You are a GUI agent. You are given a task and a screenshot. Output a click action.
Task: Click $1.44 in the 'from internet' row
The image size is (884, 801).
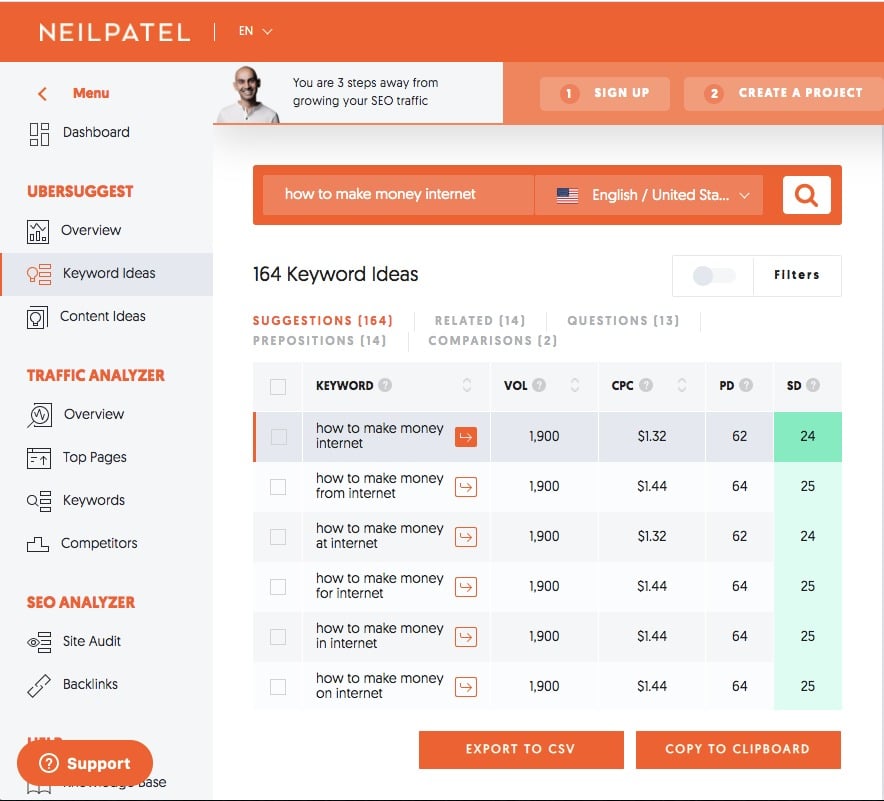[652, 486]
